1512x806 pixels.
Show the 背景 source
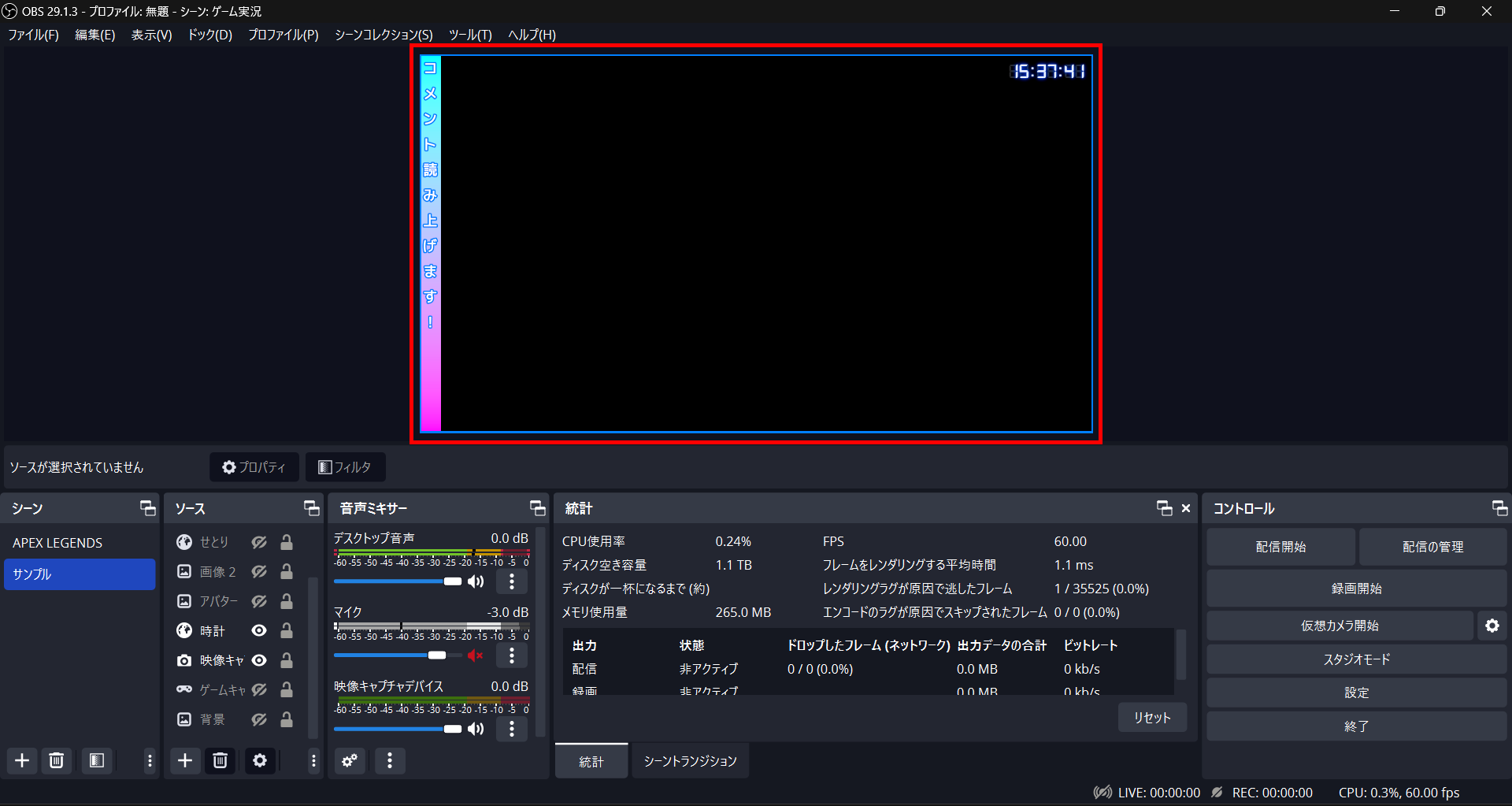coord(259,719)
